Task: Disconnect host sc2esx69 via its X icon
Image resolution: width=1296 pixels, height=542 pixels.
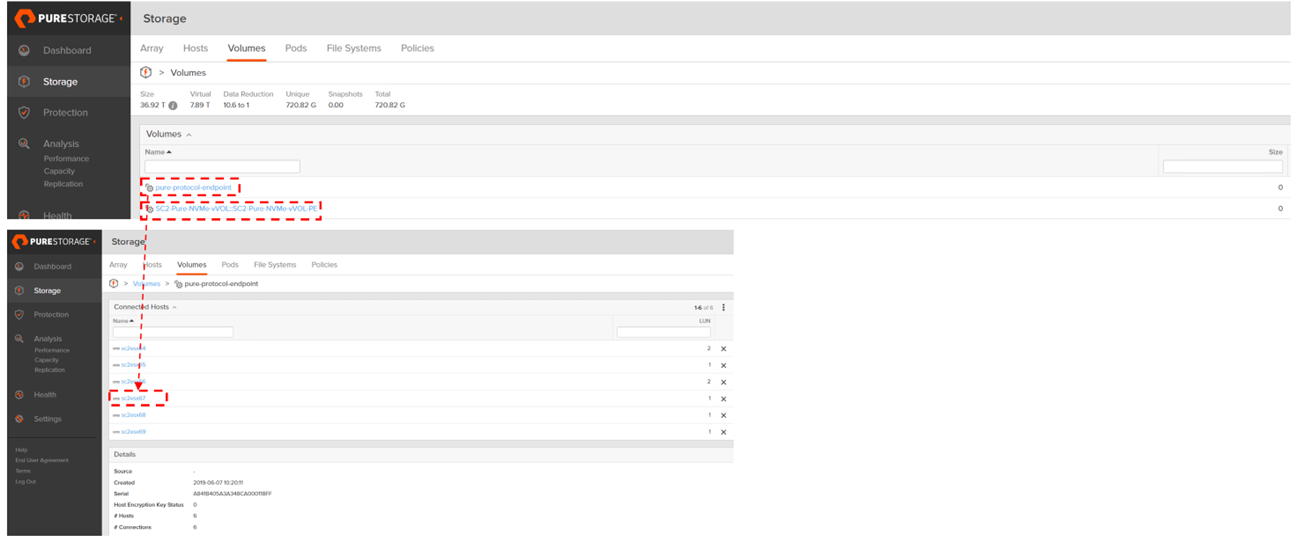Action: point(723,432)
